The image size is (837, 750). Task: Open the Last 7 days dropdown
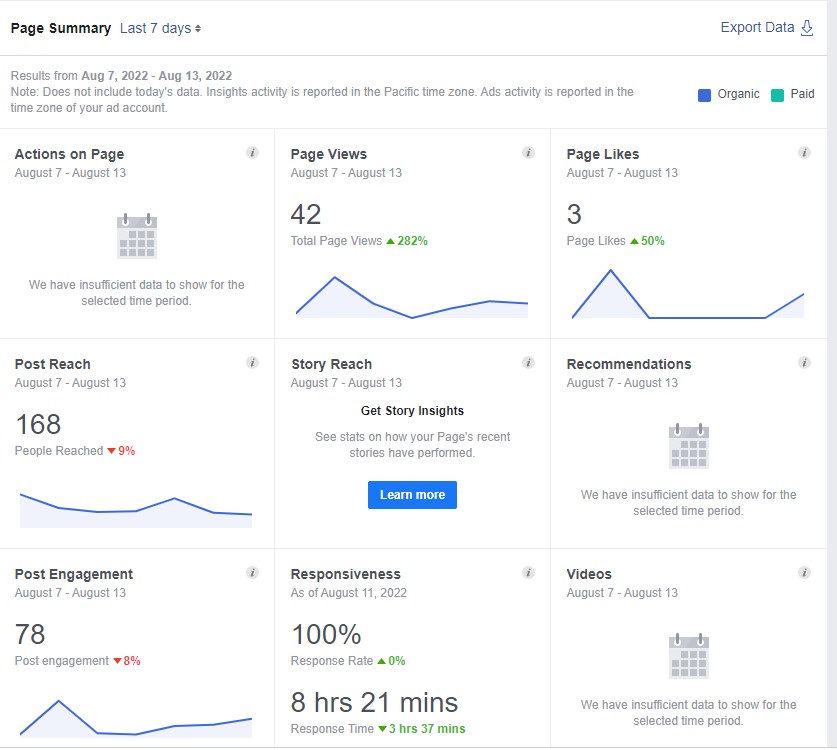160,28
